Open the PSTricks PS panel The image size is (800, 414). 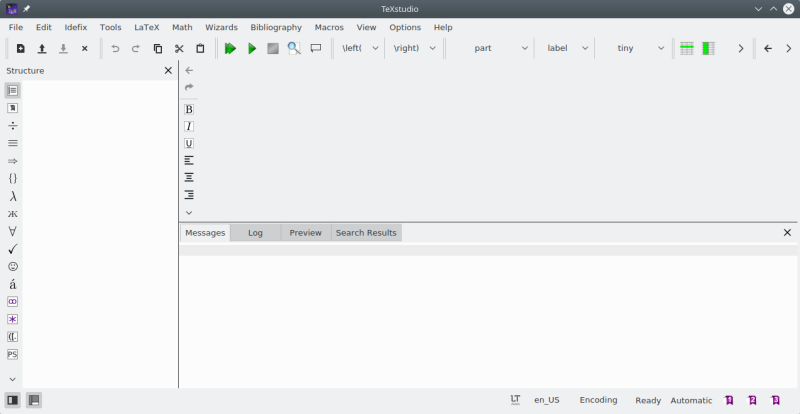(13, 354)
